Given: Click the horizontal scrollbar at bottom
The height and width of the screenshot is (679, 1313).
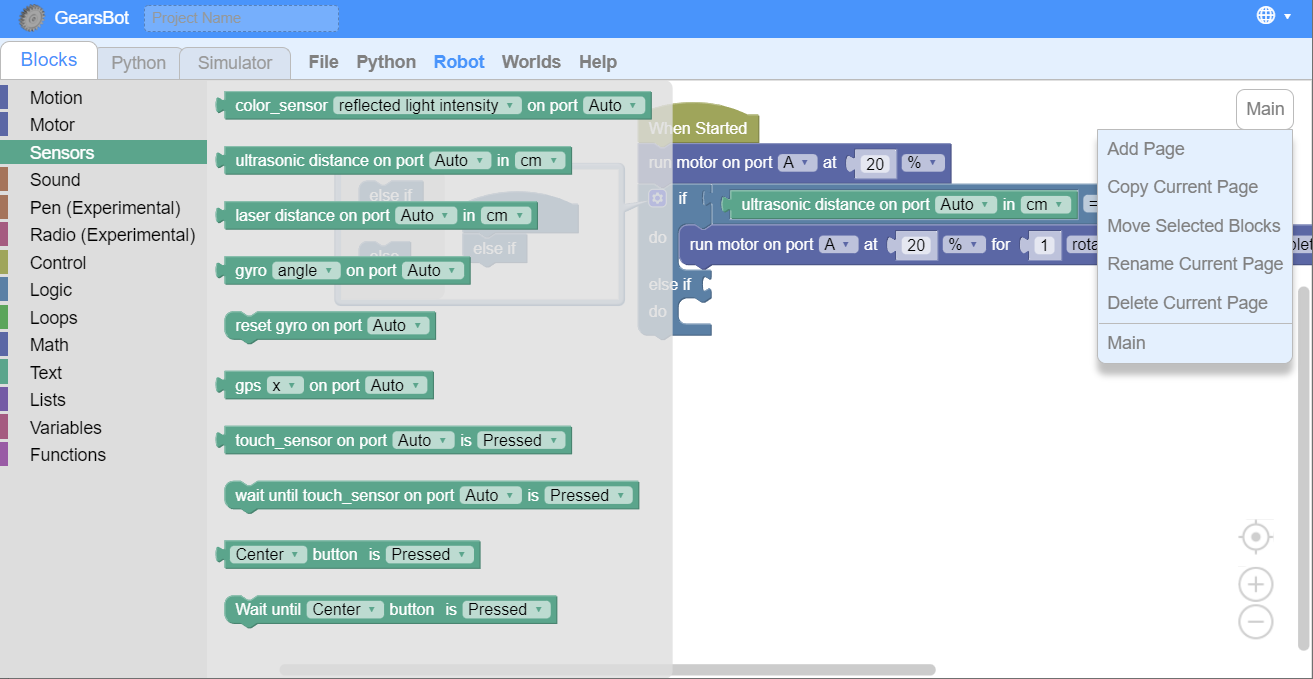Looking at the screenshot, I should tap(607, 670).
